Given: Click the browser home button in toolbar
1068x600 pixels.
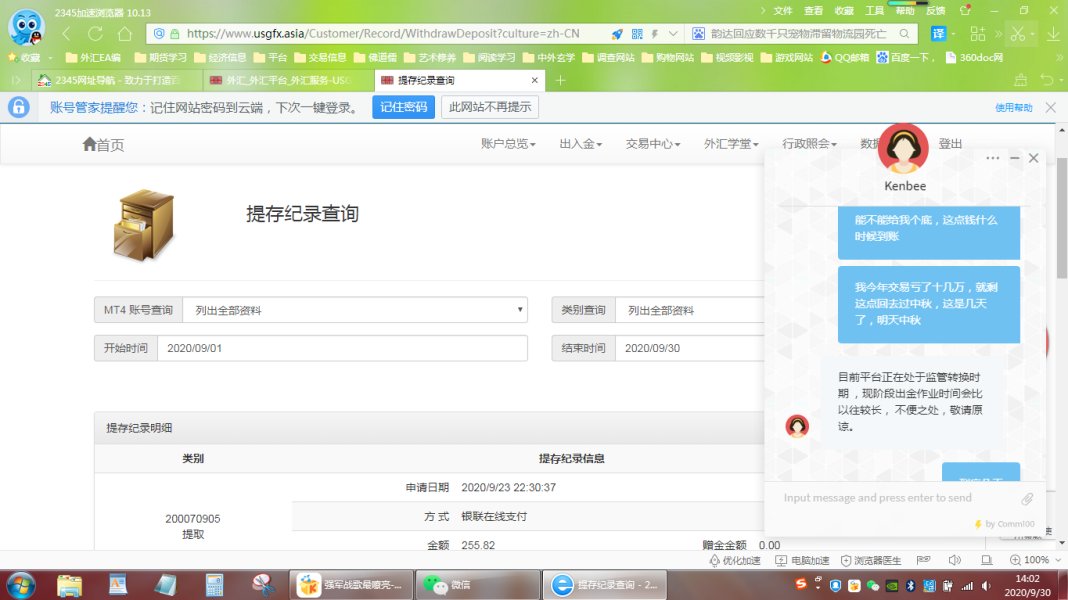Looking at the screenshot, I should coord(125,33).
